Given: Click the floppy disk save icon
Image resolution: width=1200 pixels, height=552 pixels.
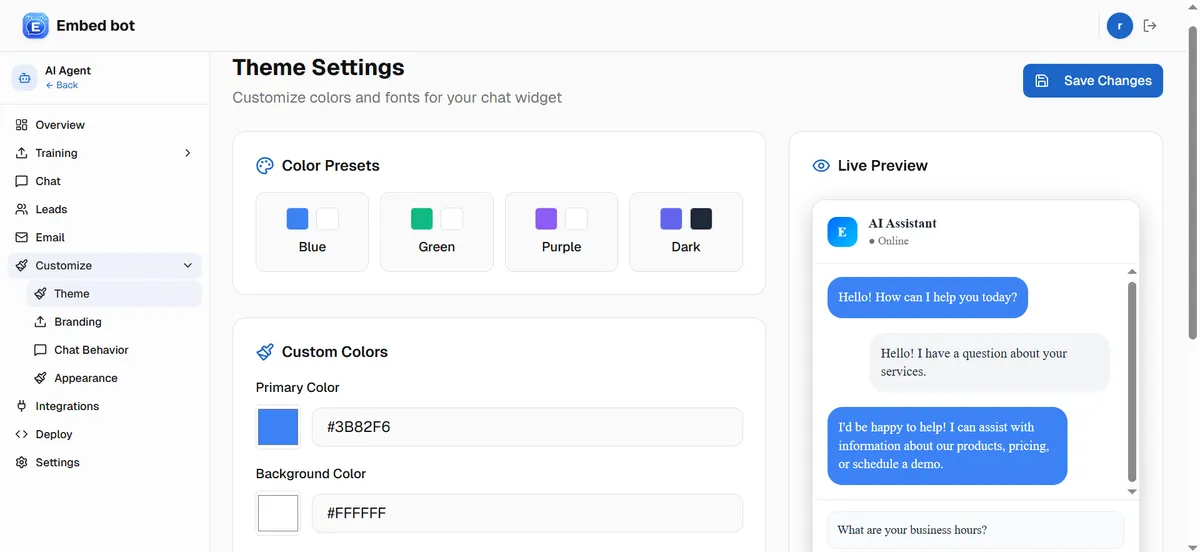Looking at the screenshot, I should point(1042,81).
